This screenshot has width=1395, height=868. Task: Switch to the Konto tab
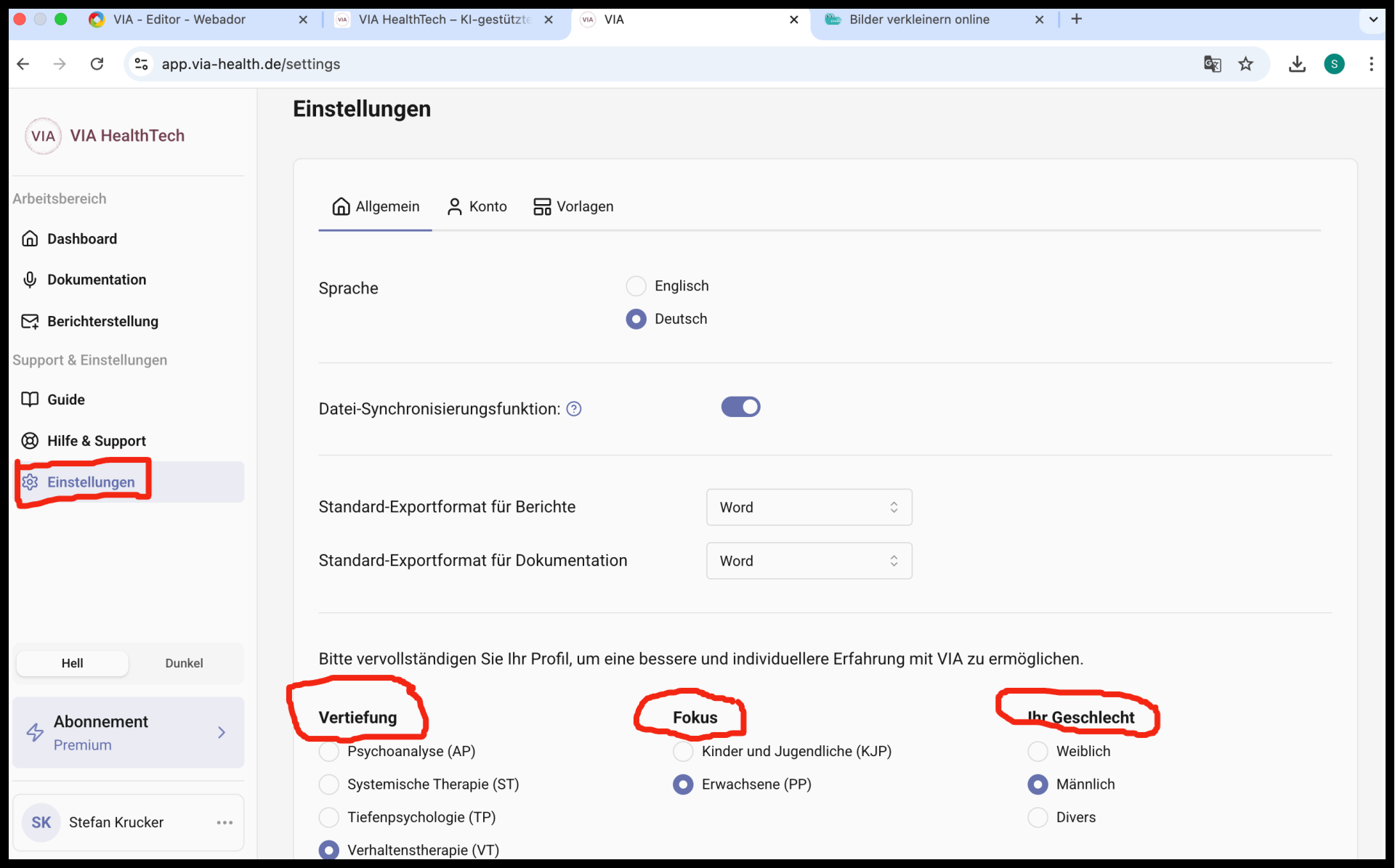pyautogui.click(x=477, y=207)
